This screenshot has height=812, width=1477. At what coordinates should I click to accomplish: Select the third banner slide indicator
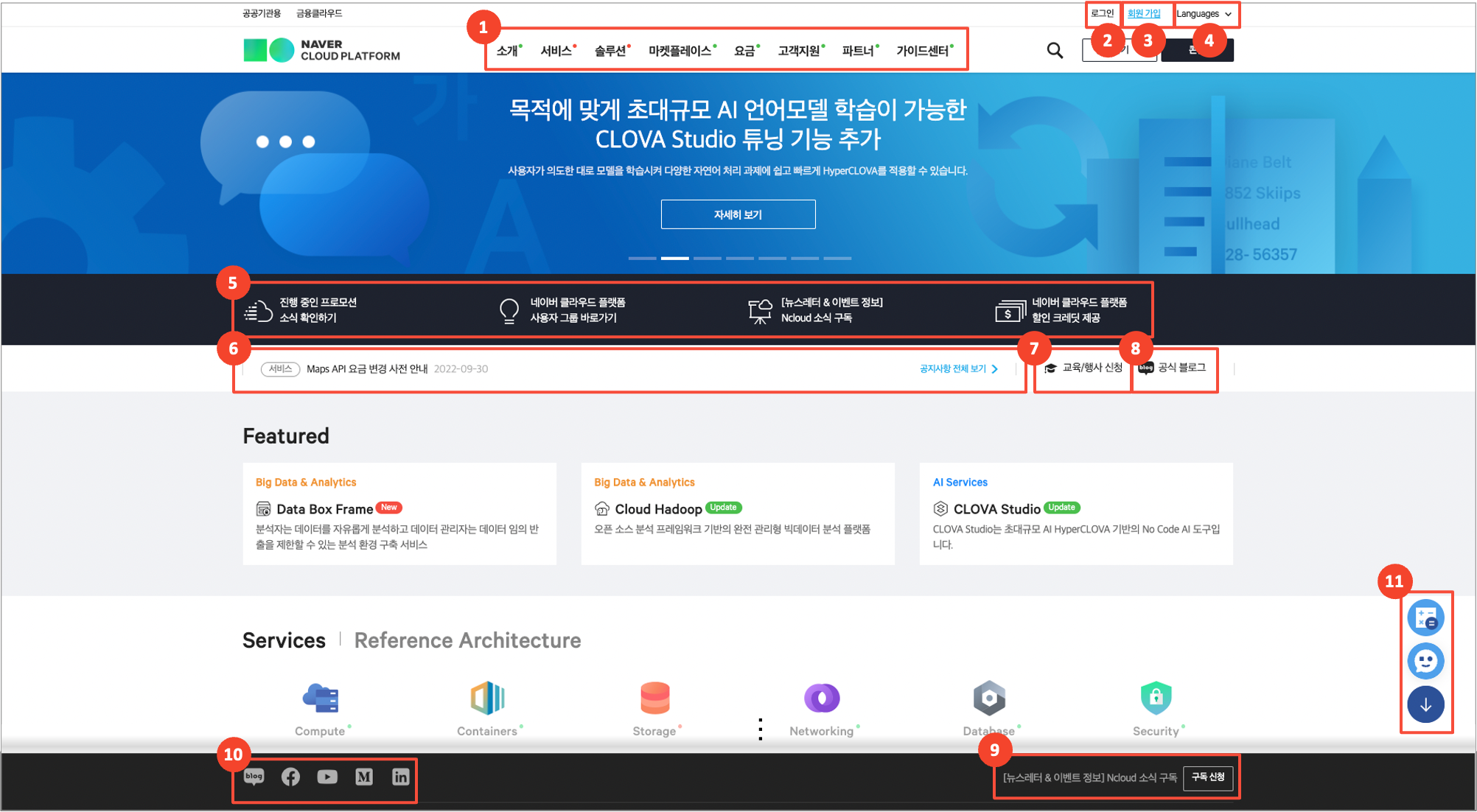tap(707, 258)
